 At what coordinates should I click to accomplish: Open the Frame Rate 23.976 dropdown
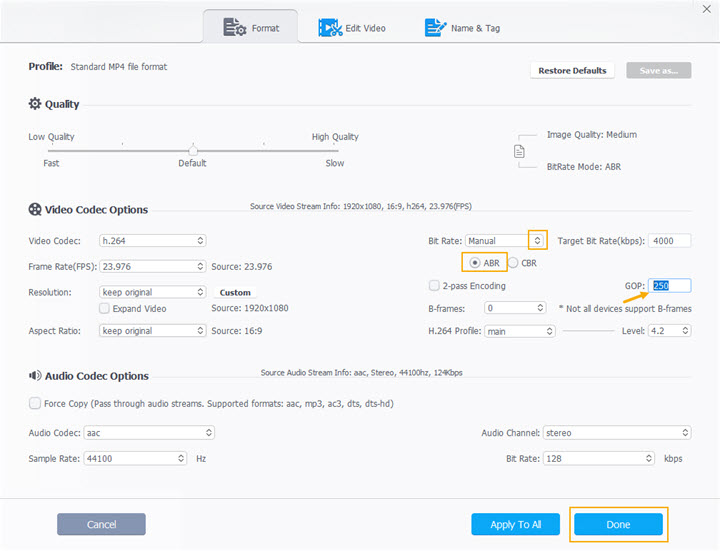(x=152, y=266)
